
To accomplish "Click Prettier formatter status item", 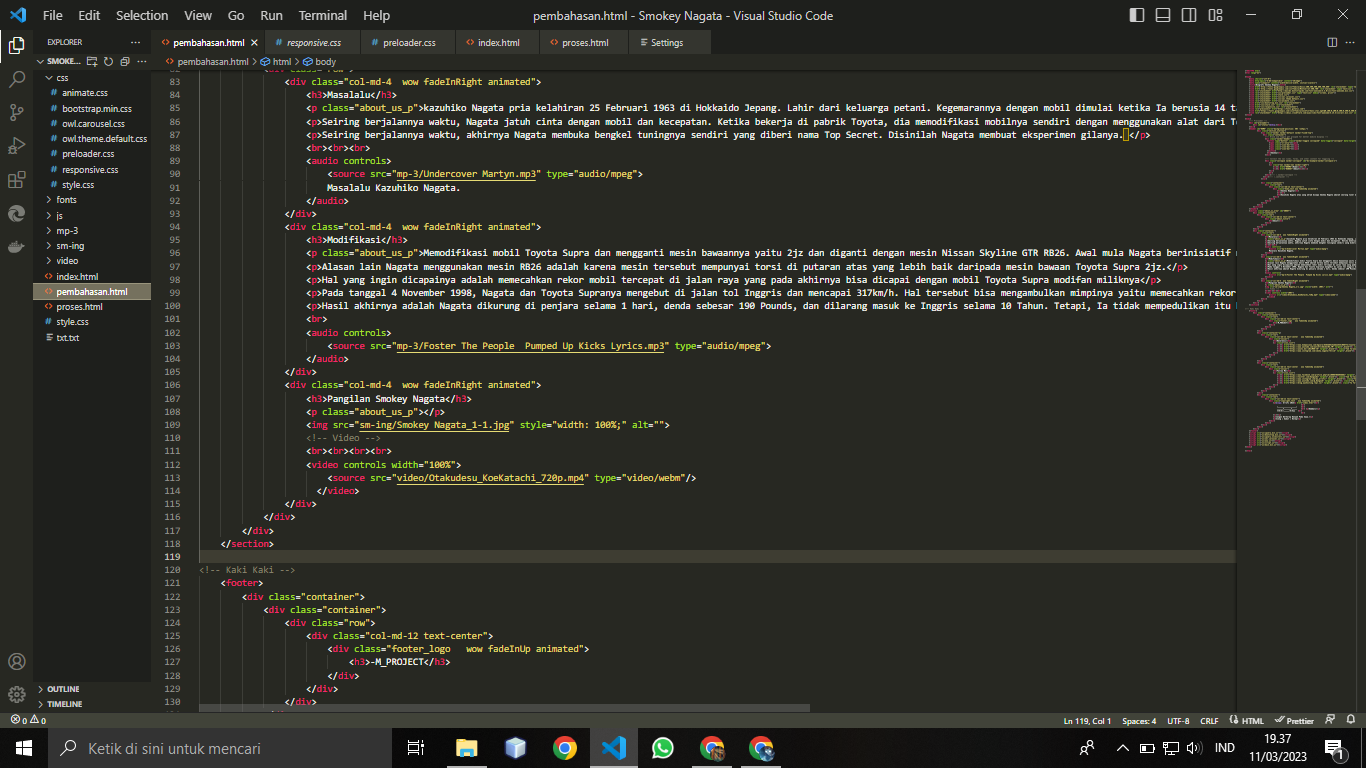I will [1294, 720].
